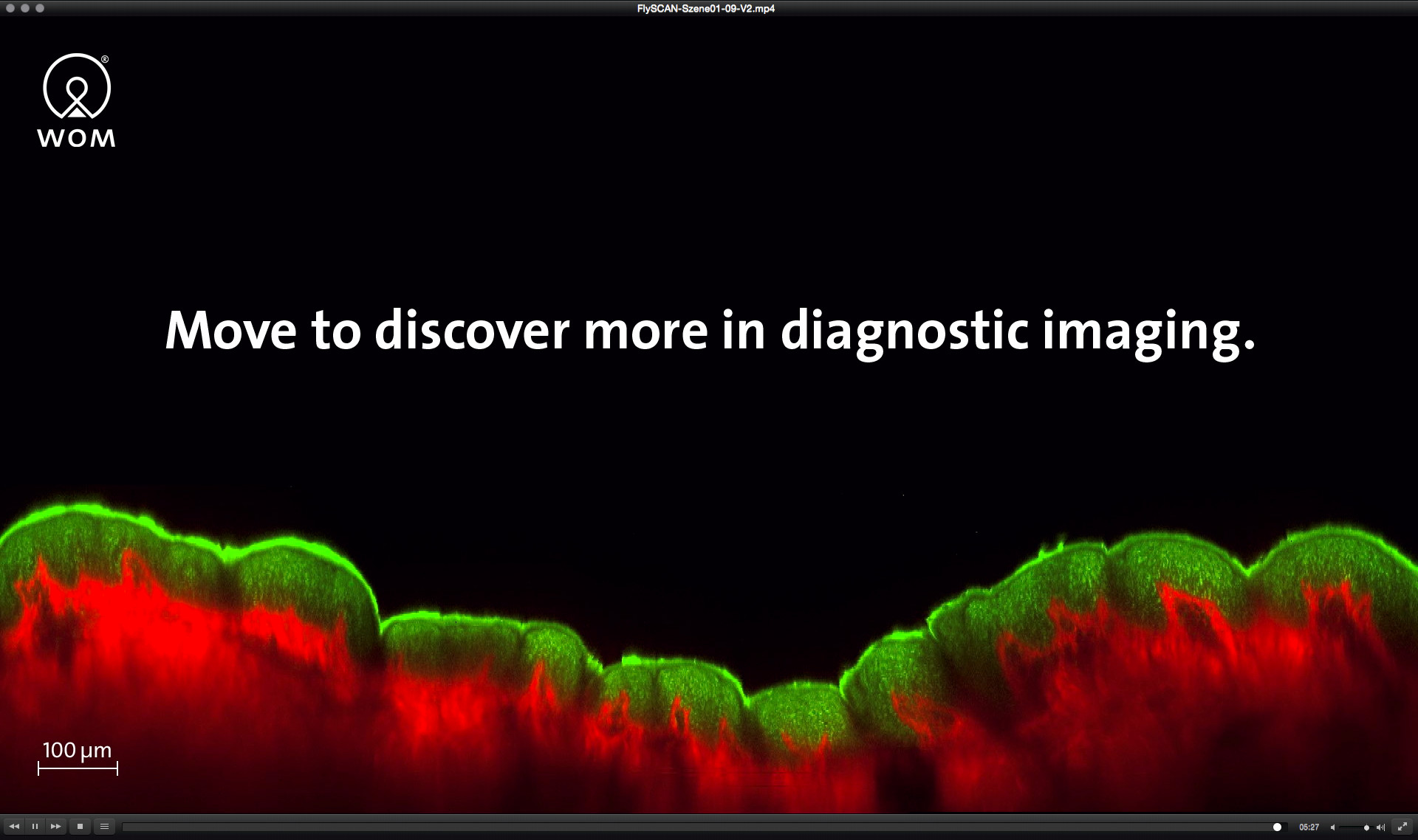
Task: Click the rewind button
Action: pyautogui.click(x=14, y=827)
